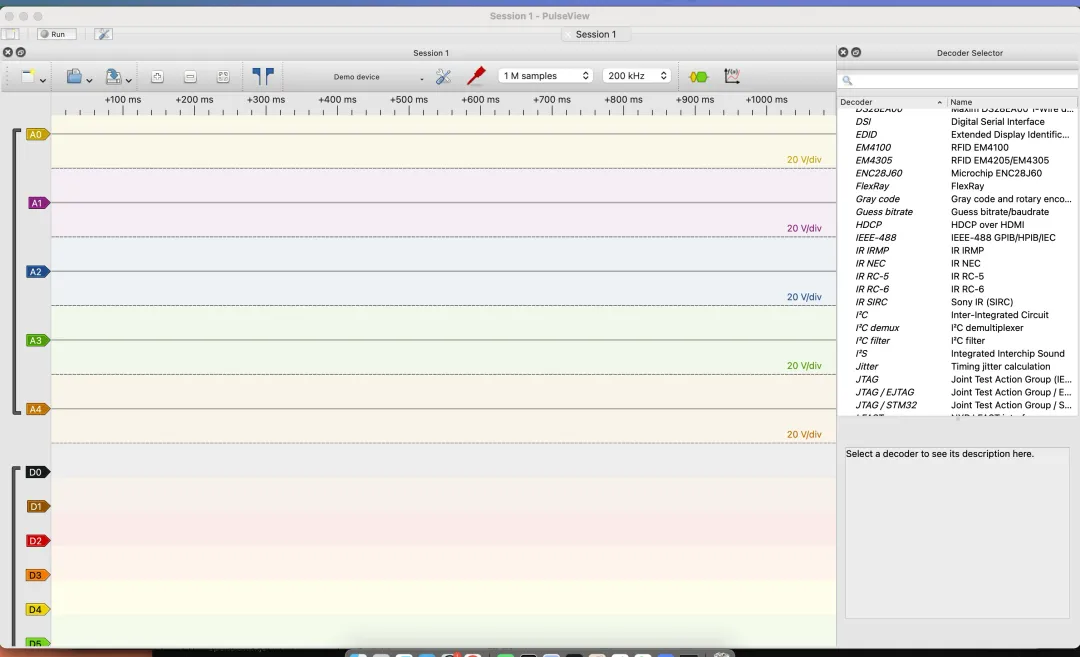Select the A4 analog channel label

[37, 409]
